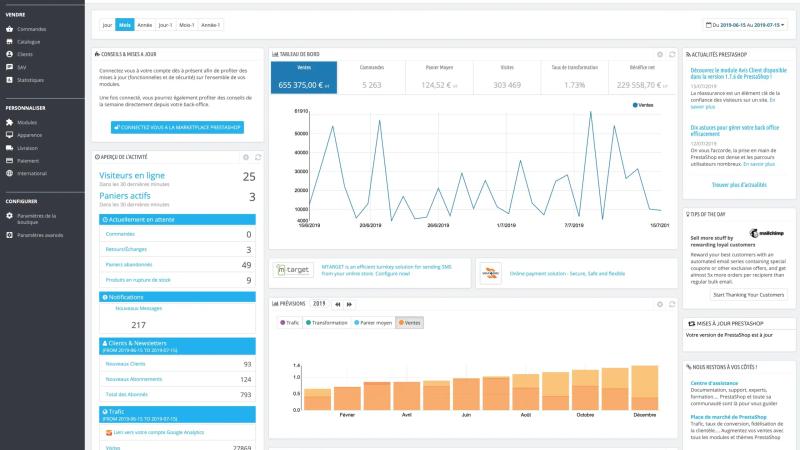Open settings gear of Tableau de bord
This screenshot has height=450, width=800.
pos(660,54)
